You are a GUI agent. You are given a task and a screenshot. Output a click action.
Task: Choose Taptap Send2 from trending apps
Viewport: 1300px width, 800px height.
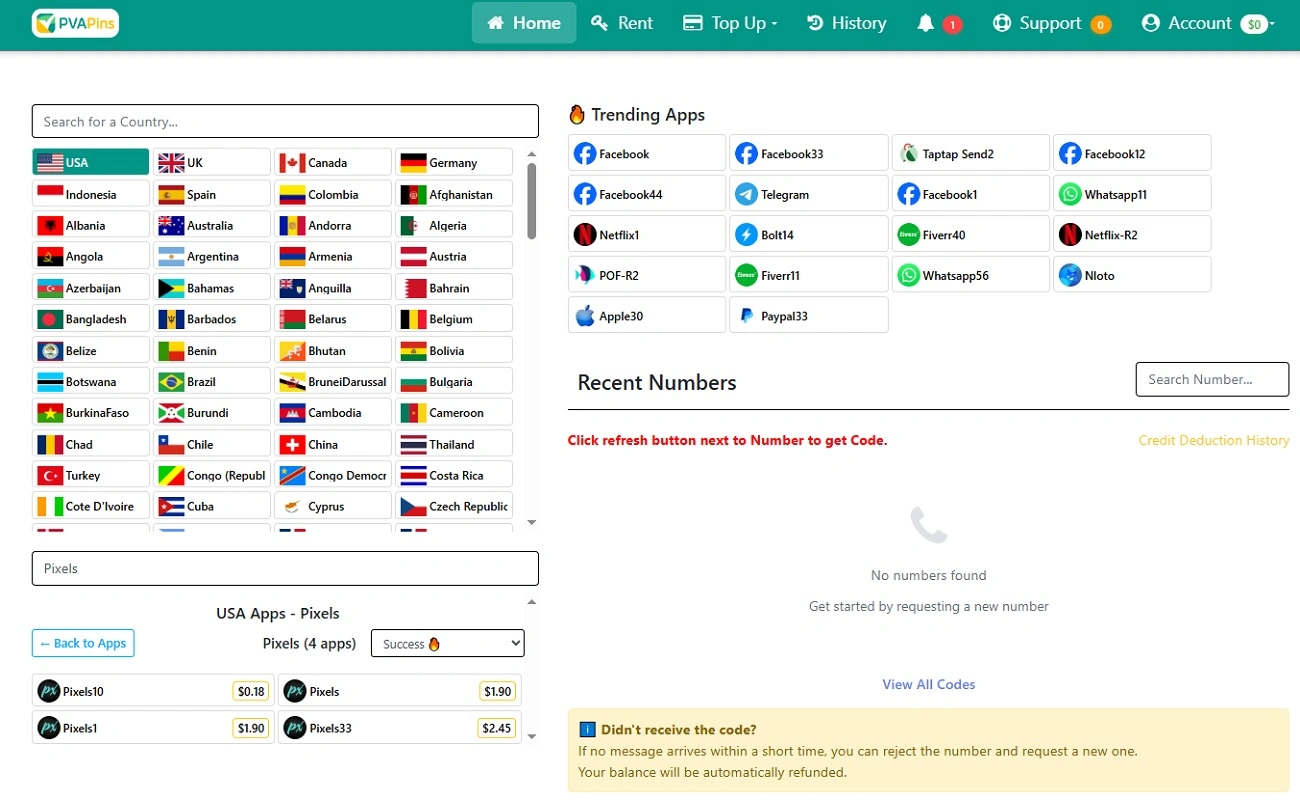click(x=970, y=154)
